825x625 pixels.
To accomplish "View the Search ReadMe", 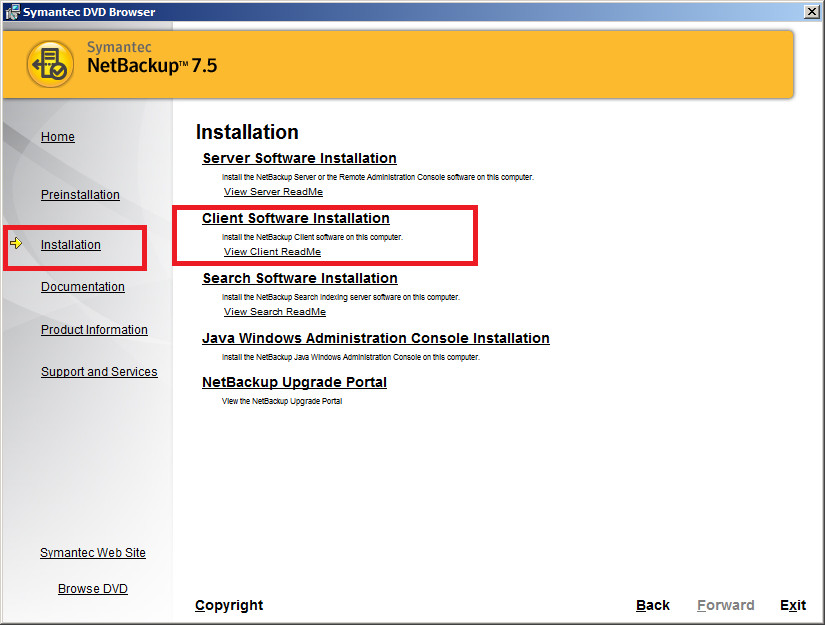I will pyautogui.click(x=274, y=311).
